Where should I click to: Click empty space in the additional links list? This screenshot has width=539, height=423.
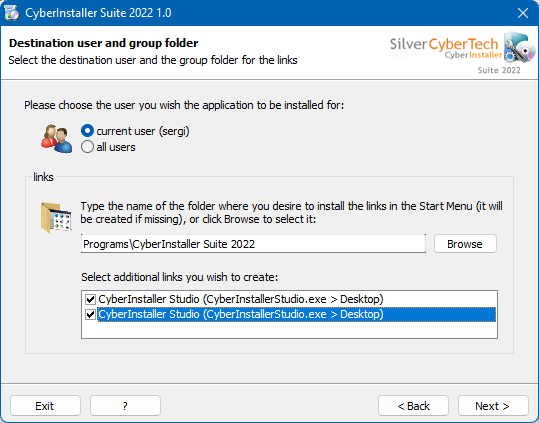pos(289,330)
